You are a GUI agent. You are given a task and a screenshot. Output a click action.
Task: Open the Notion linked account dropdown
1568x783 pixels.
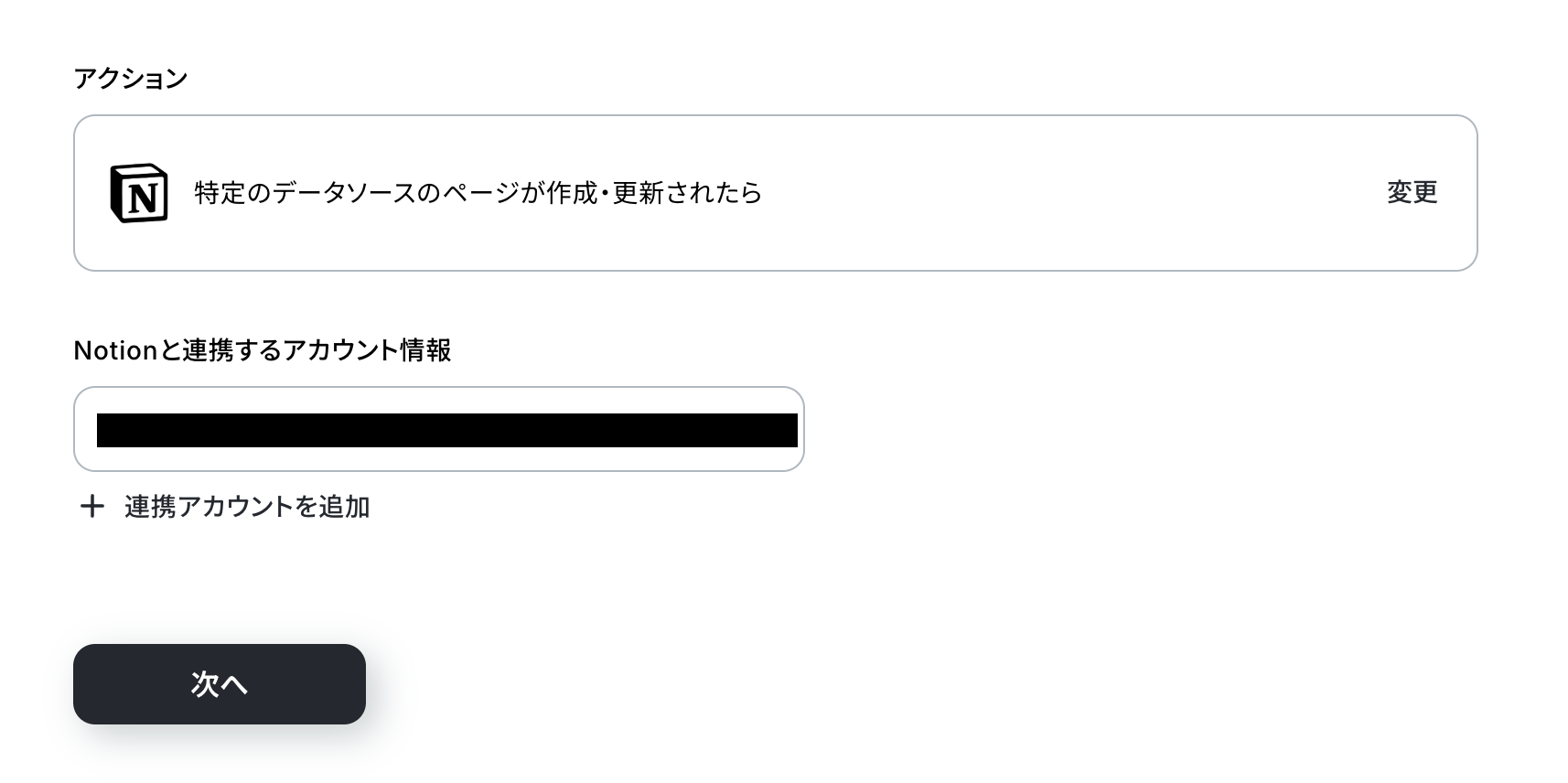439,429
